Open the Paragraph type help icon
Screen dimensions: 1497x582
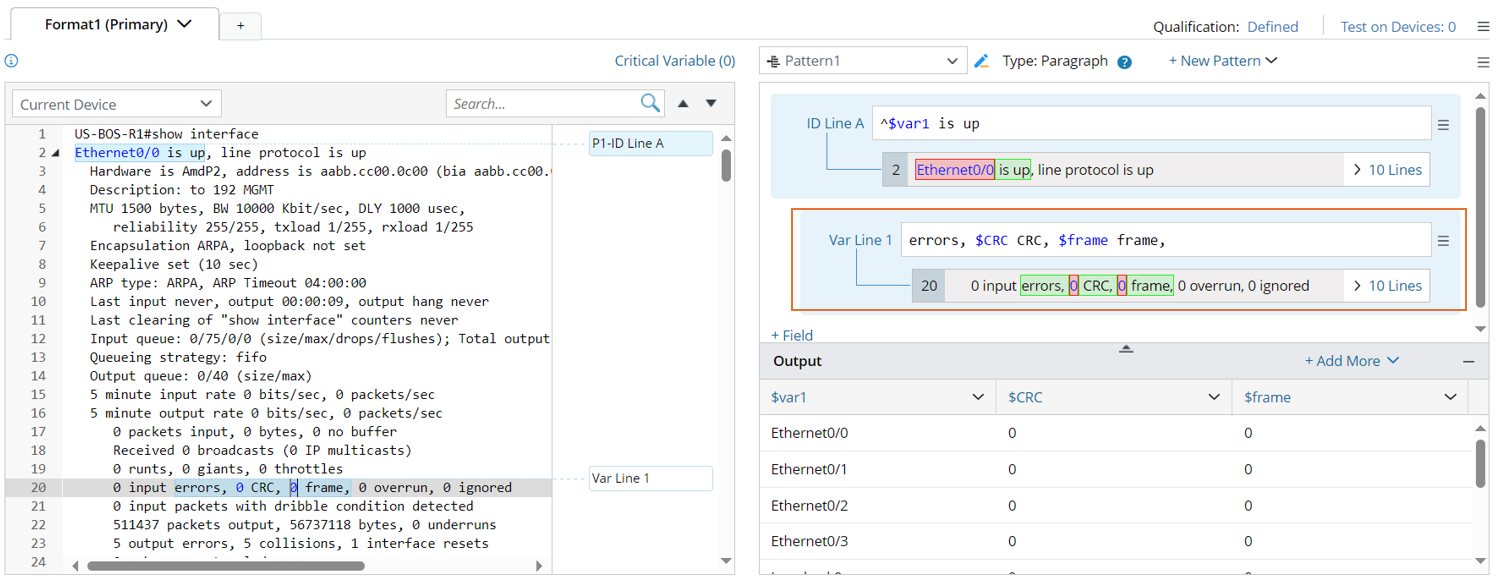click(x=1124, y=62)
